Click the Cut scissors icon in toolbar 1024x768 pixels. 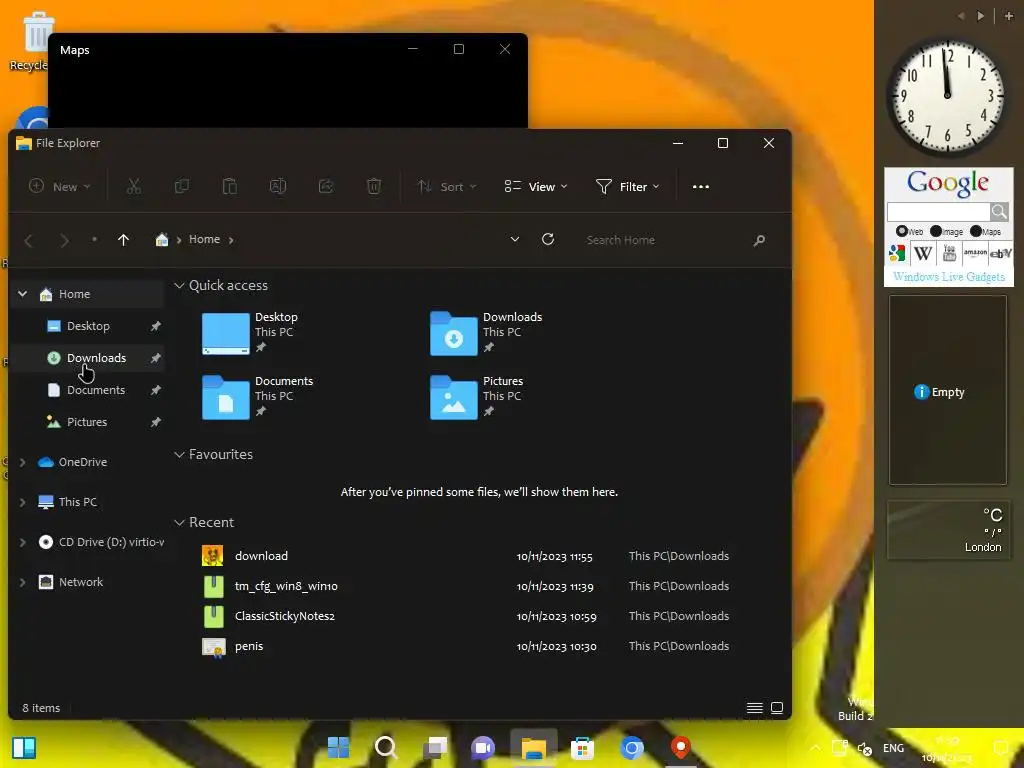pos(133,187)
